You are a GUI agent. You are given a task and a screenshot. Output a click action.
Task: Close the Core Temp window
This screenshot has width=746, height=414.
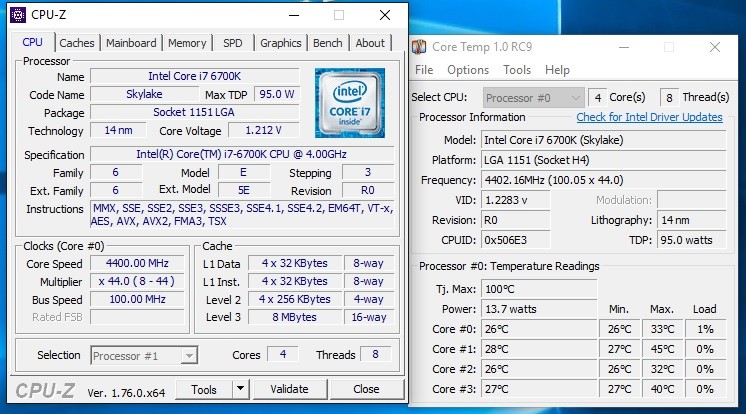715,47
